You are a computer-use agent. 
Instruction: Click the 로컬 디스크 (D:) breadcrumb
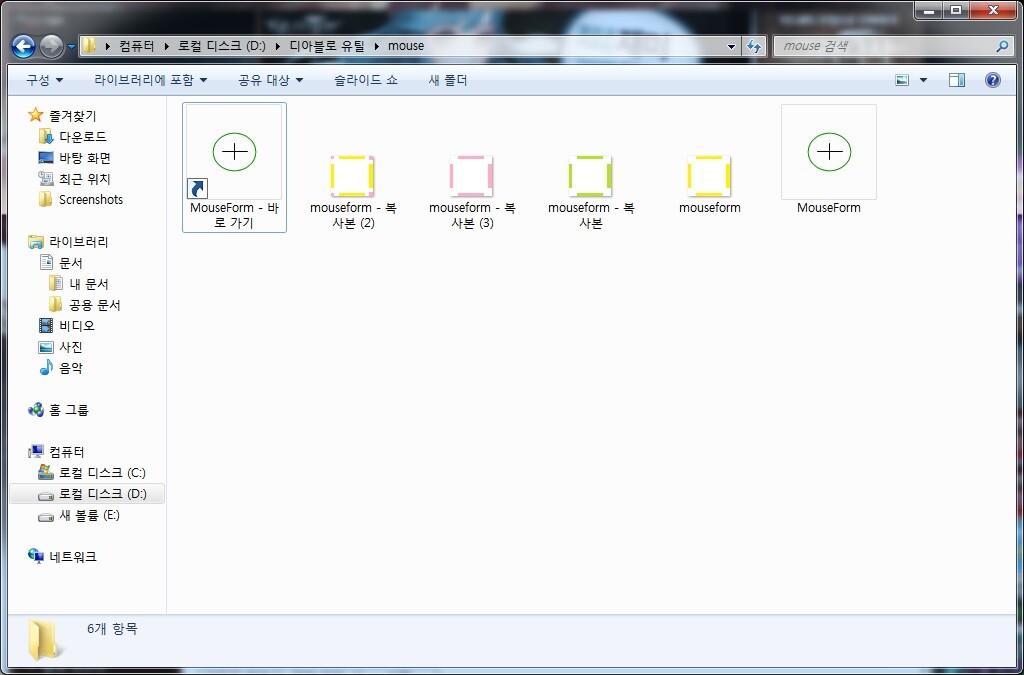click(221, 46)
